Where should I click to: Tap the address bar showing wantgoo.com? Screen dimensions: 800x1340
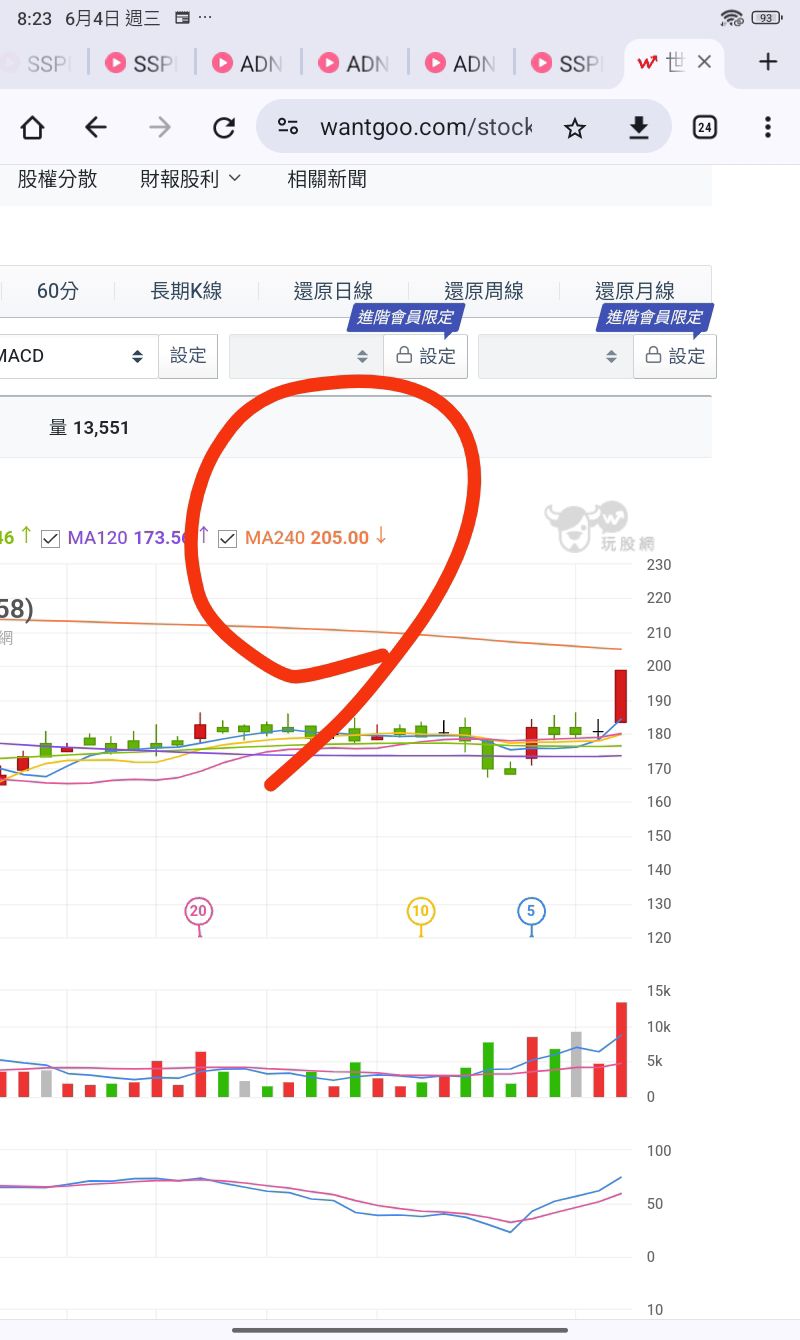click(426, 127)
